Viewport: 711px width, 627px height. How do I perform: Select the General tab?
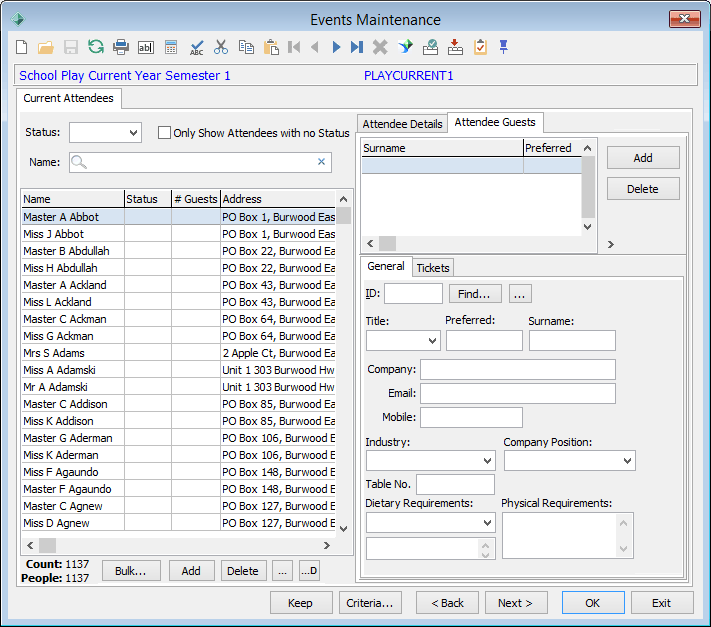point(386,266)
